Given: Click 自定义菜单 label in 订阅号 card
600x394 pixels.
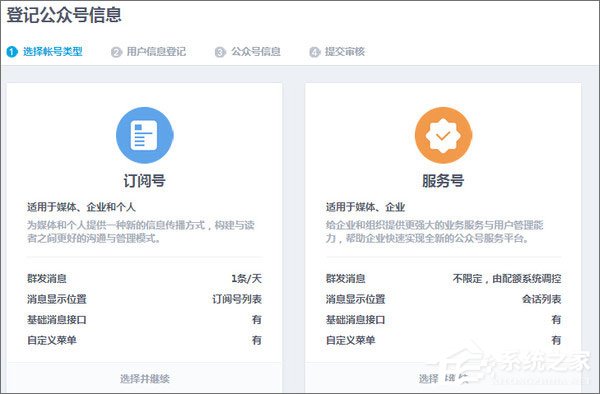Looking at the screenshot, I should point(52,340).
